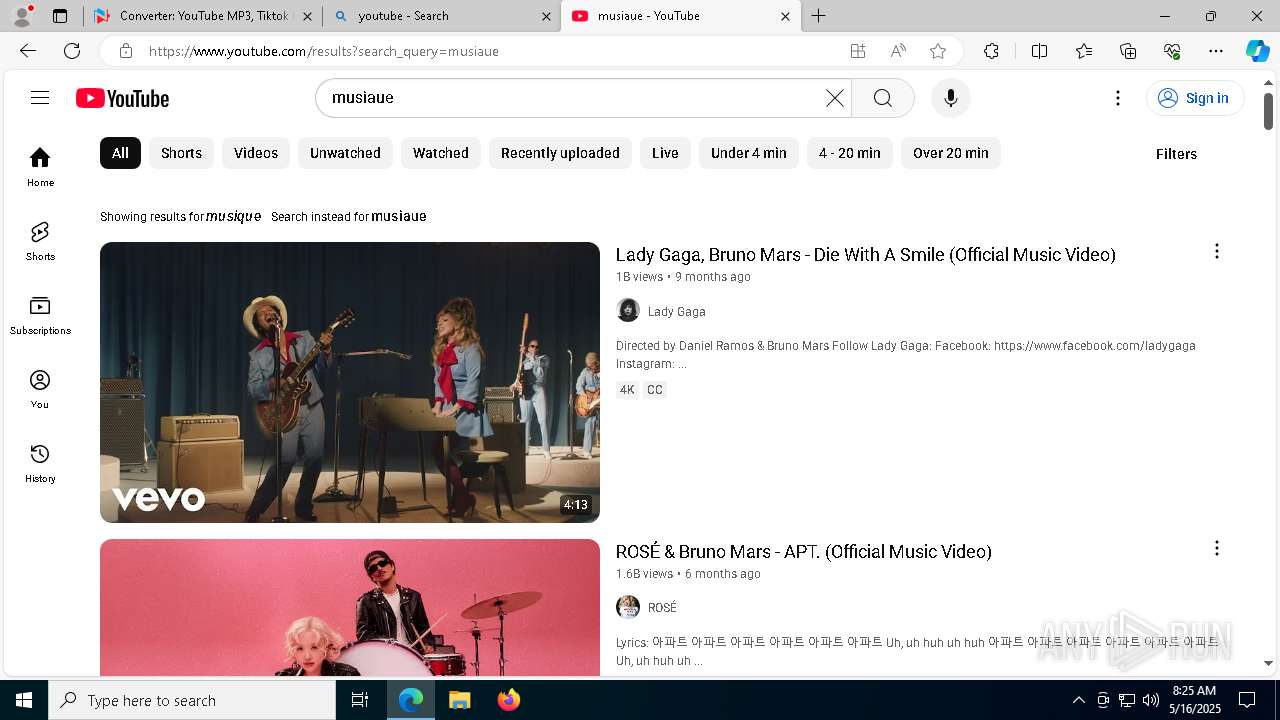Screen dimensions: 1280x720
Task: Click the APT. video thumbnail
Action: [x=350, y=607]
